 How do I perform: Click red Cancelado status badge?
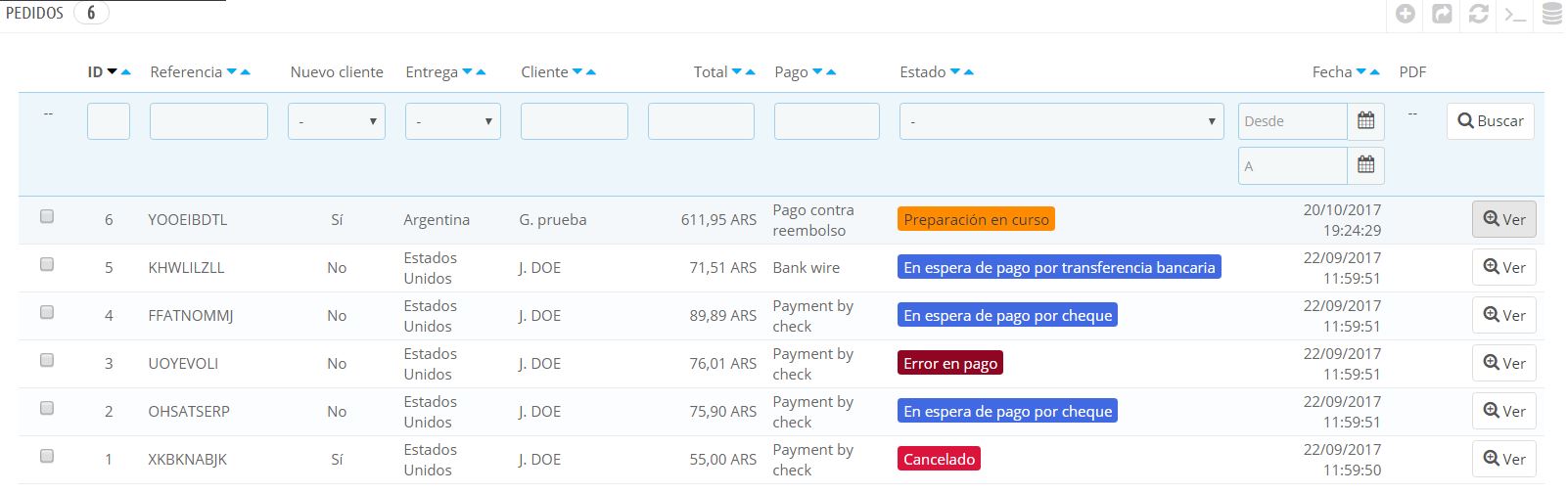click(939, 459)
